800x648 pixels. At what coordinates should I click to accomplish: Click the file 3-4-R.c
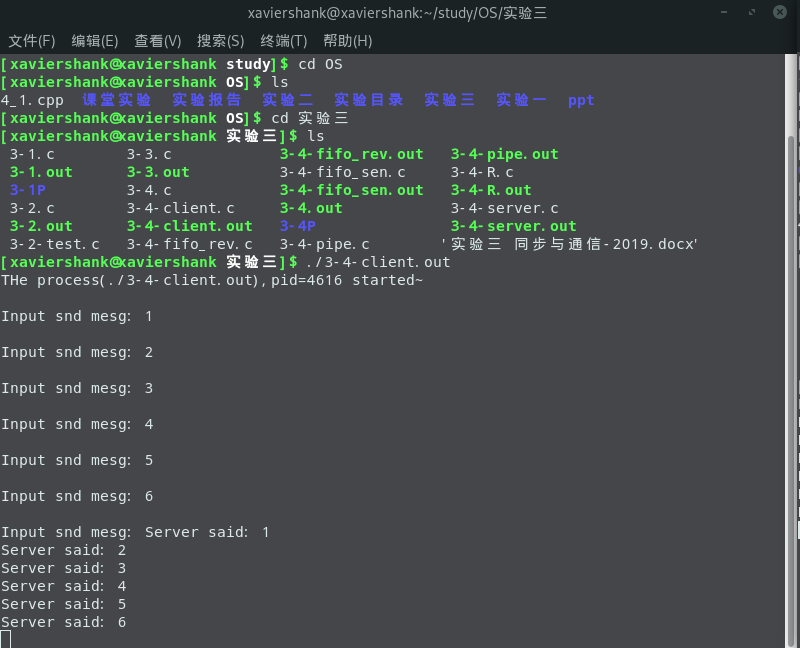(x=482, y=172)
